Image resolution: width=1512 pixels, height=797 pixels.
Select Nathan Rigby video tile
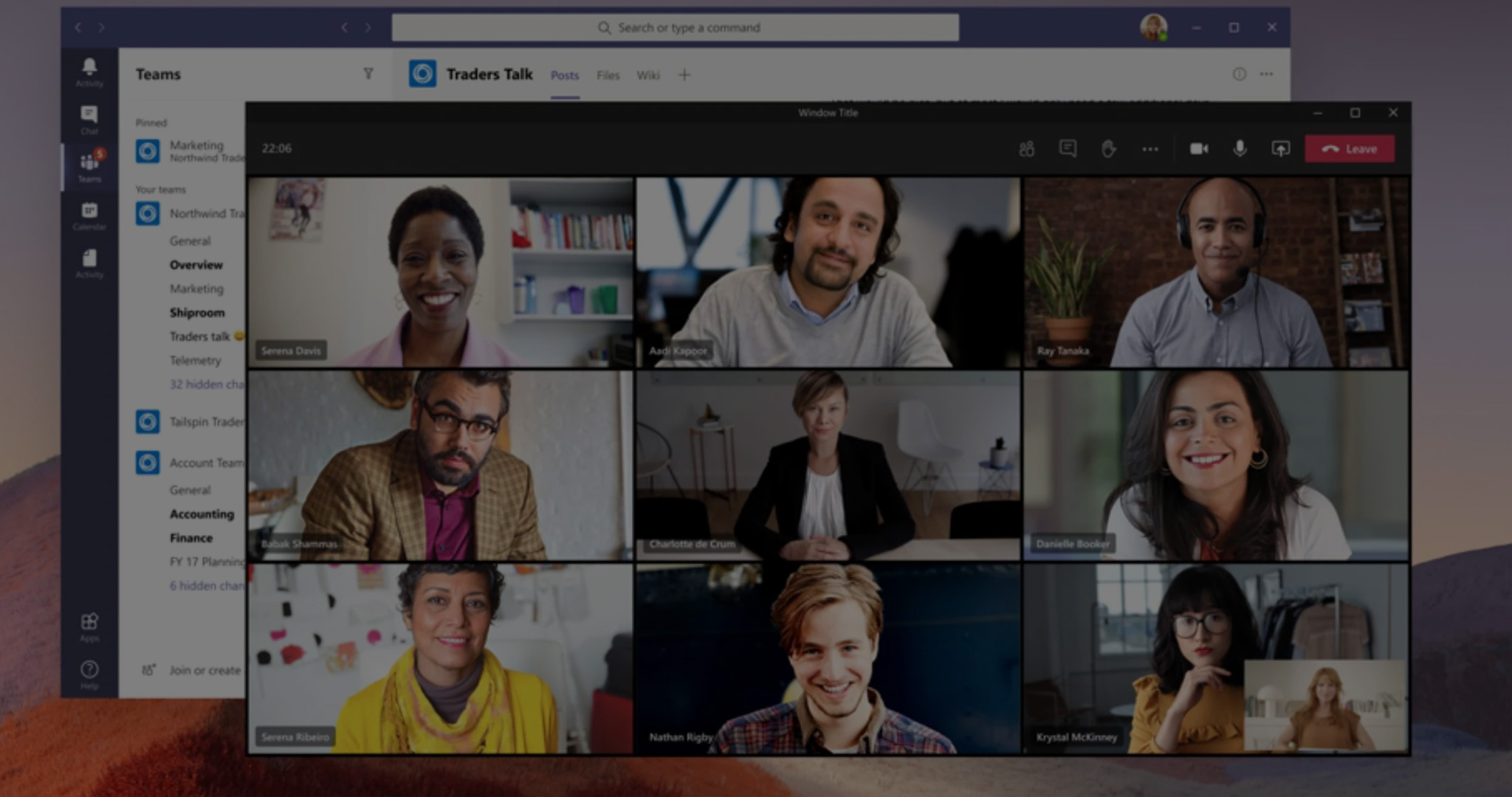tap(828, 658)
